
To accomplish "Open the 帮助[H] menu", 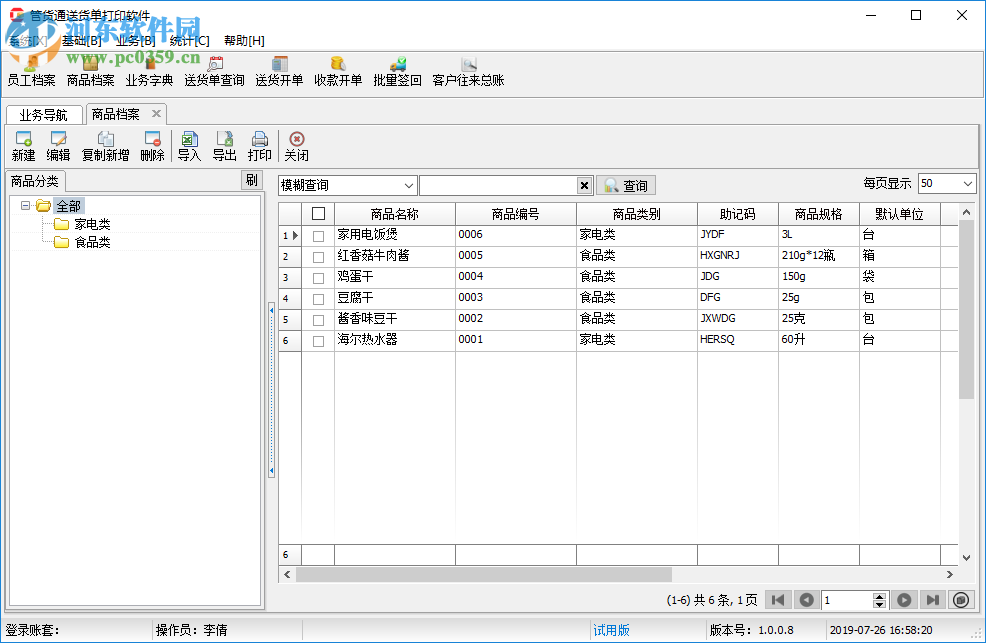I will coord(245,41).
